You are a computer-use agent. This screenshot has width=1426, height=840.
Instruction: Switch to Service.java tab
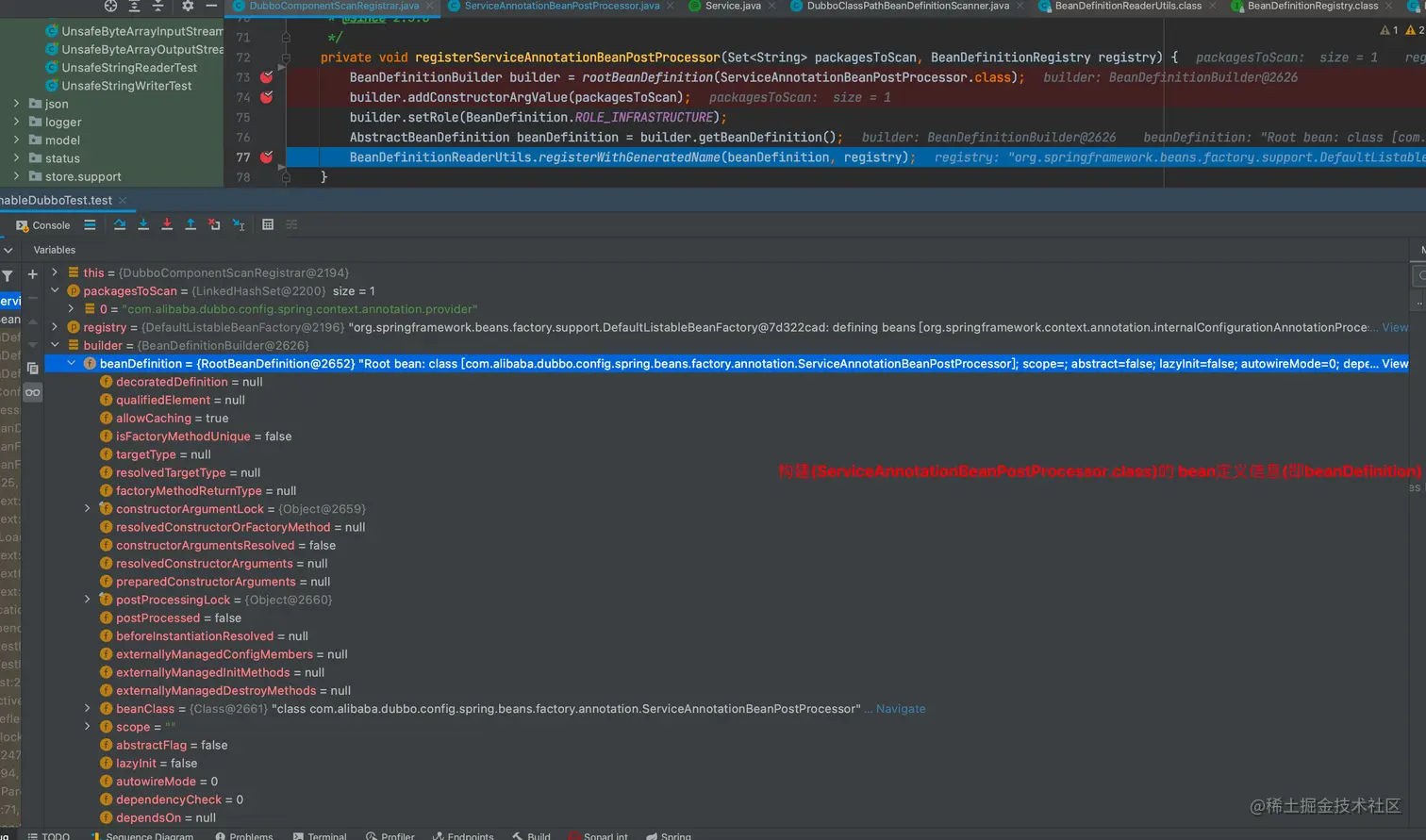(x=733, y=6)
